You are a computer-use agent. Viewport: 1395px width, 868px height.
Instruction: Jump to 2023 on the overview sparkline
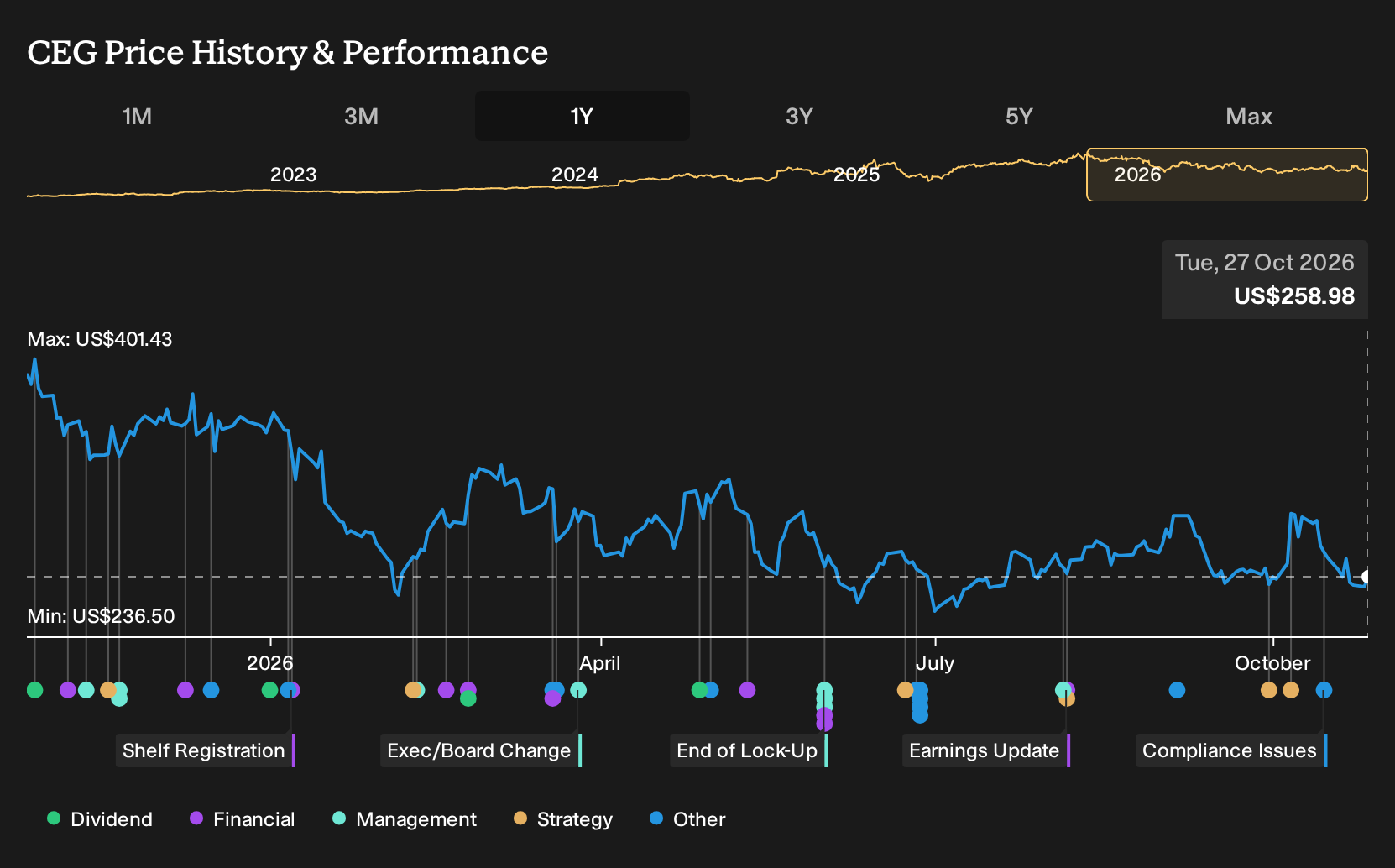293,175
